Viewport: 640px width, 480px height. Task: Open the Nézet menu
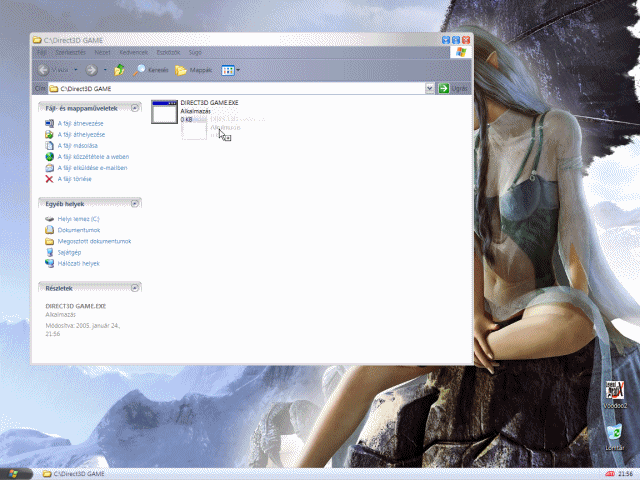(x=102, y=52)
